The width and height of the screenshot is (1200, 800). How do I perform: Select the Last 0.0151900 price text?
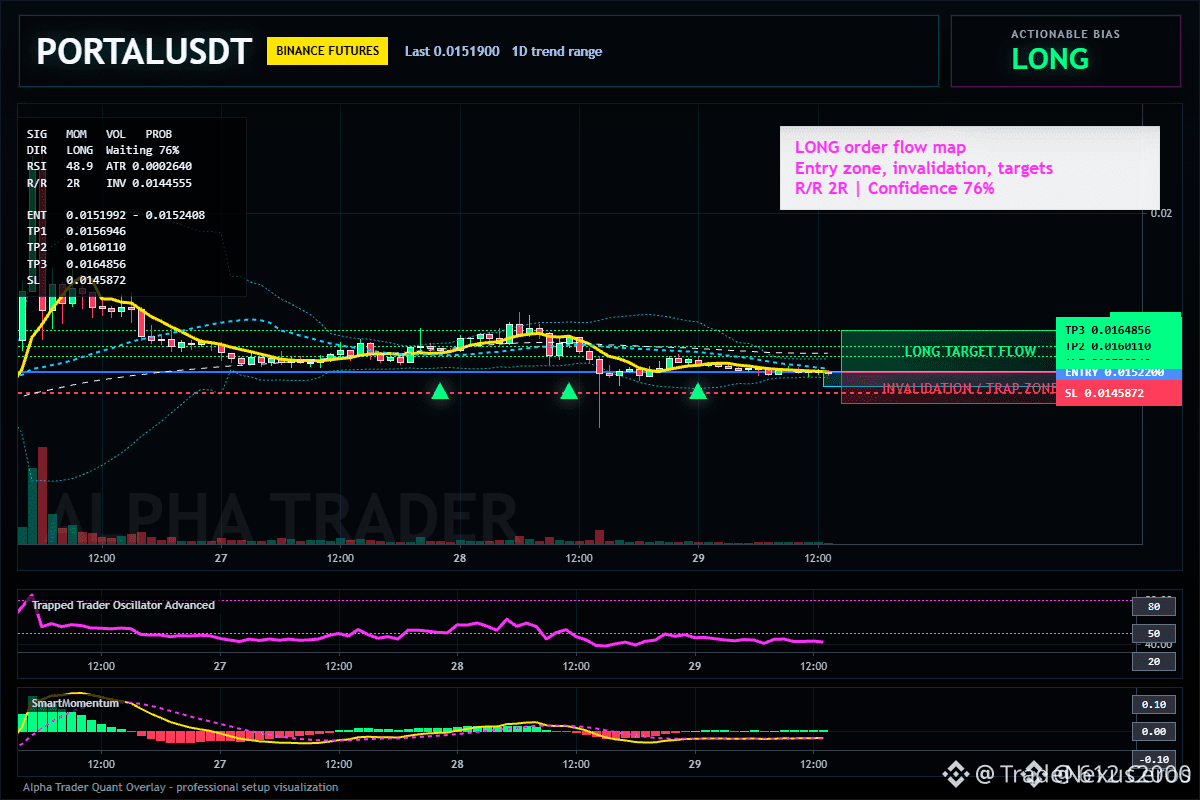[452, 51]
